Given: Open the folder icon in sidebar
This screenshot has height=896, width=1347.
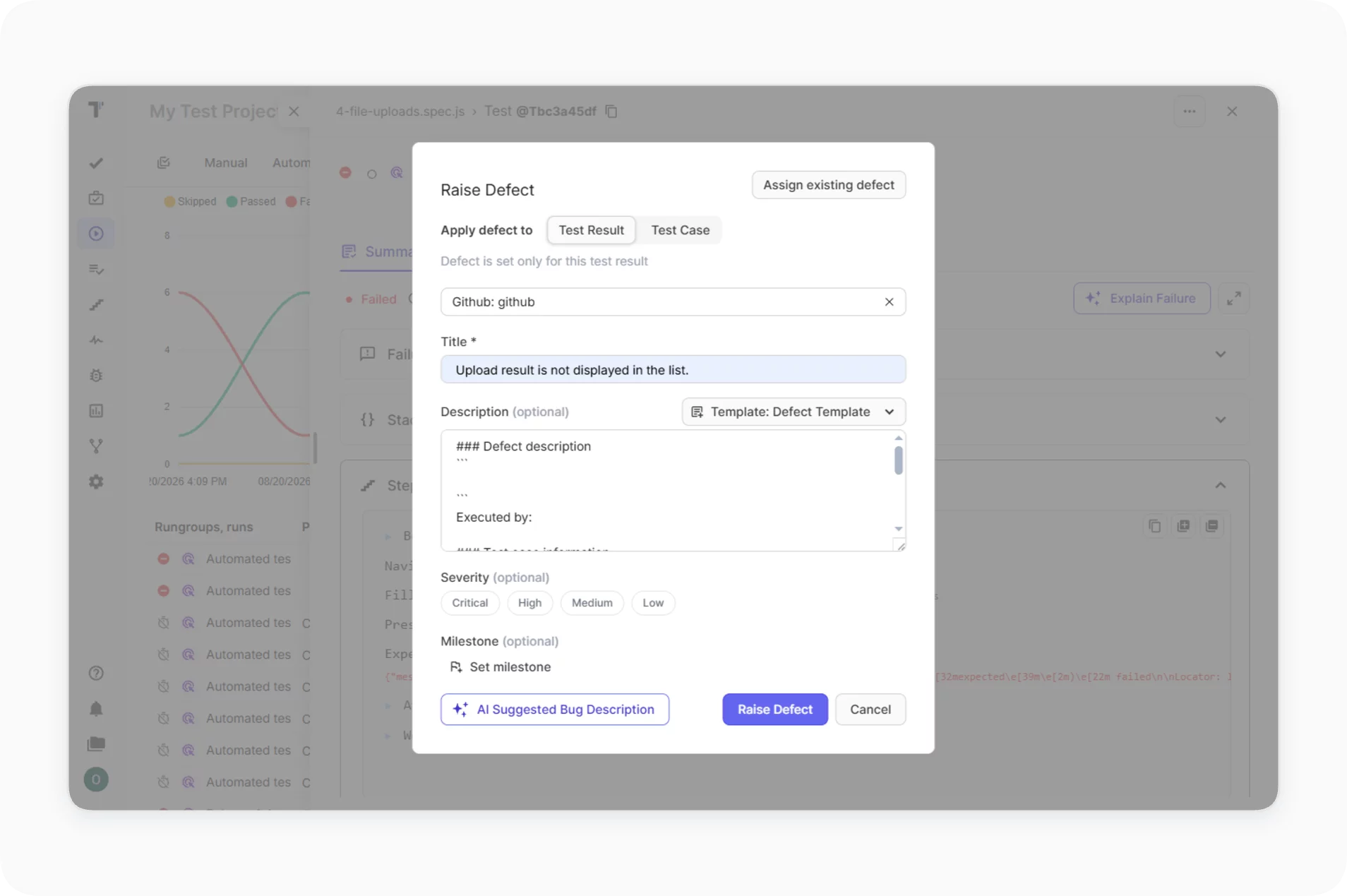Looking at the screenshot, I should point(96,743).
